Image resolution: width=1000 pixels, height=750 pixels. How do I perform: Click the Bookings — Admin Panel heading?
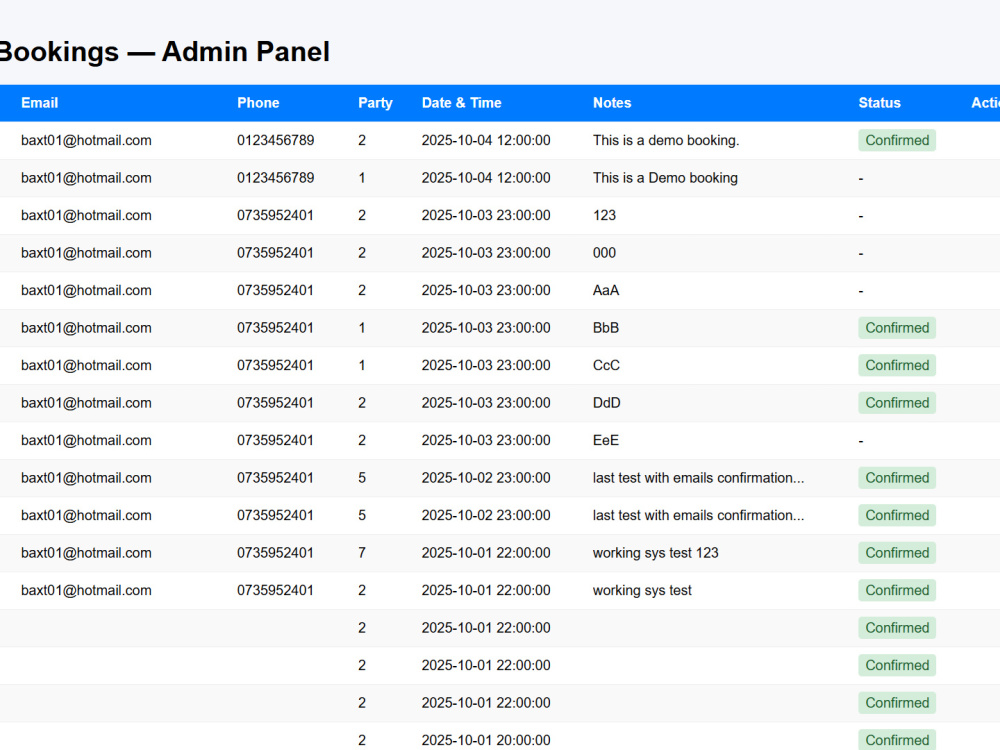tap(165, 52)
